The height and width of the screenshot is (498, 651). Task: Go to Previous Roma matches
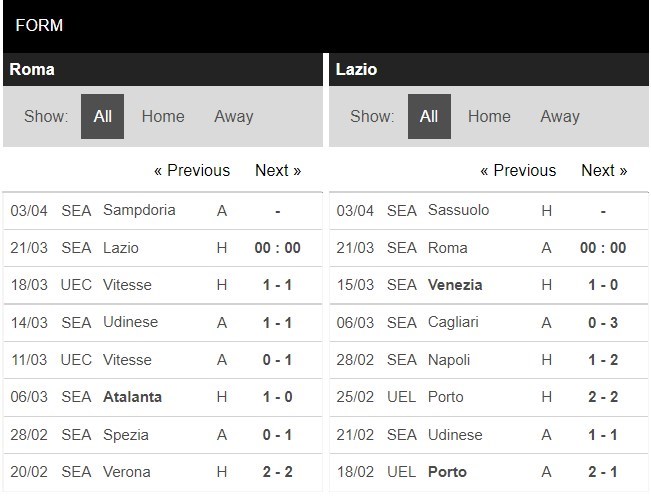pyautogui.click(x=191, y=170)
